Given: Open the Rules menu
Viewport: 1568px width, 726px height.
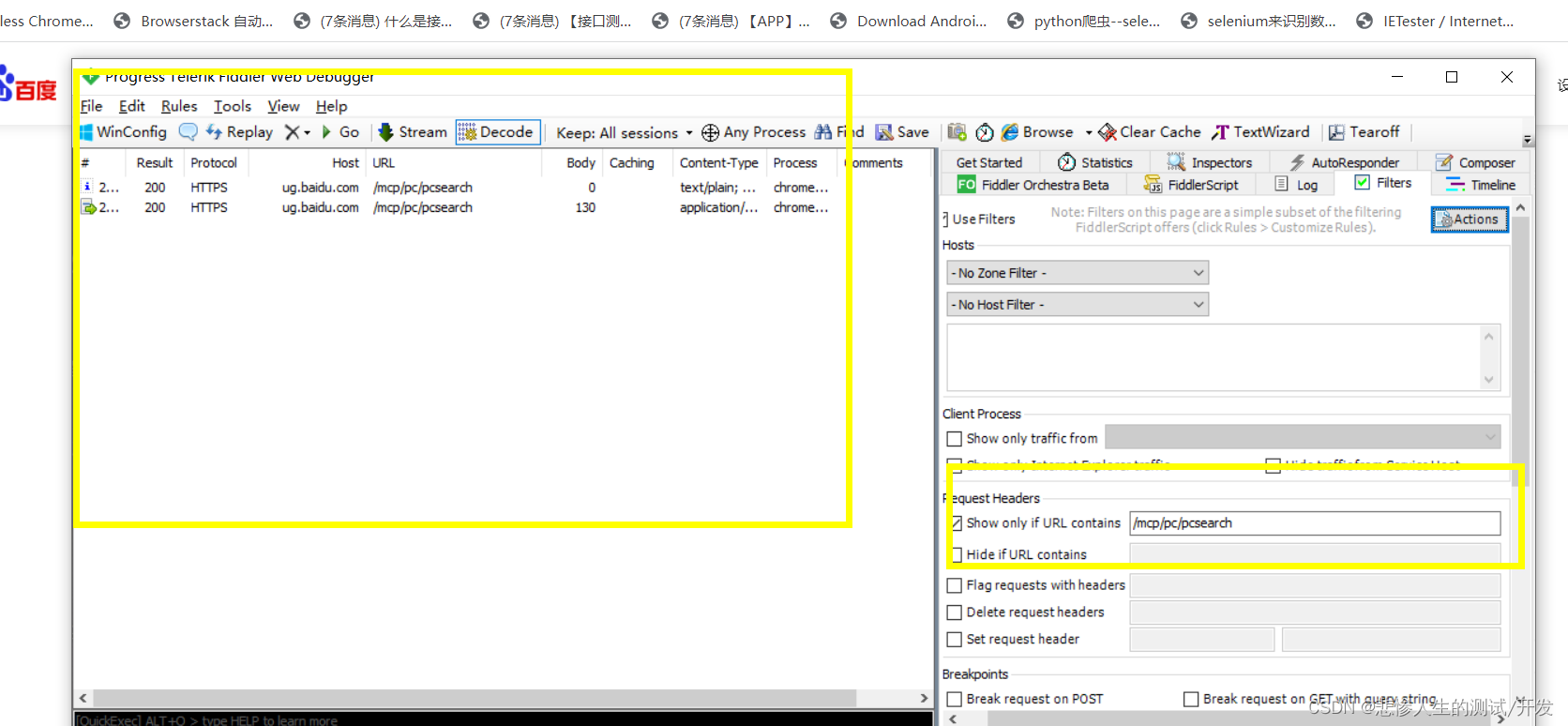Looking at the screenshot, I should coord(179,106).
